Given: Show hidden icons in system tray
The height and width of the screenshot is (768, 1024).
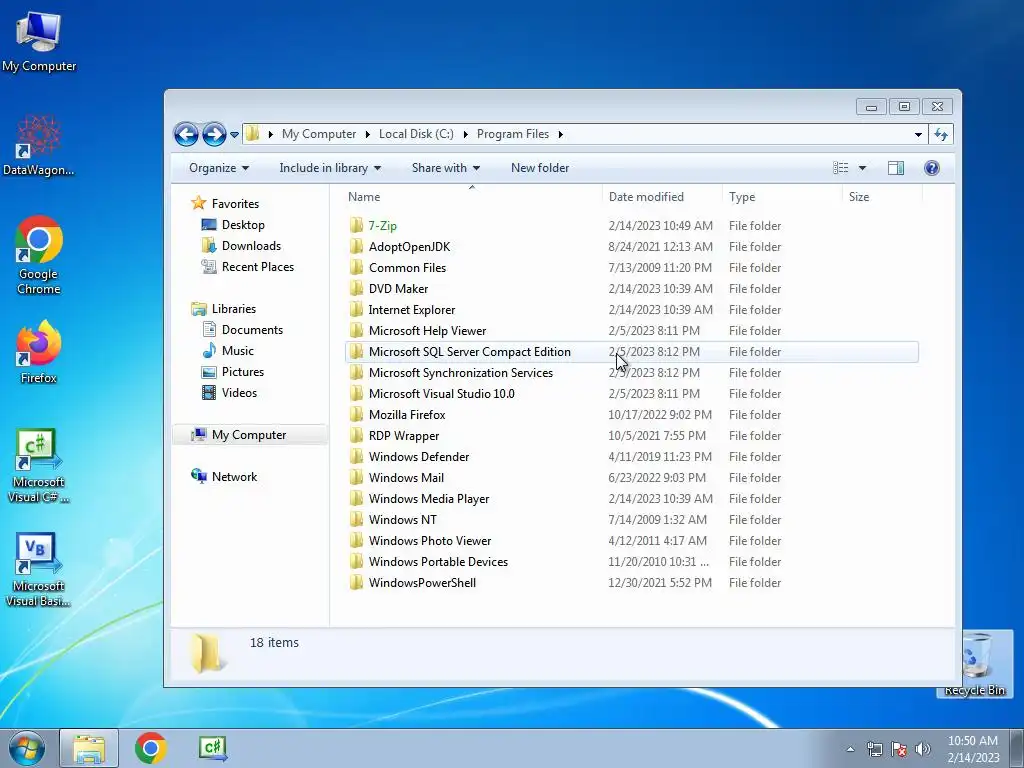Looking at the screenshot, I should tap(850, 749).
